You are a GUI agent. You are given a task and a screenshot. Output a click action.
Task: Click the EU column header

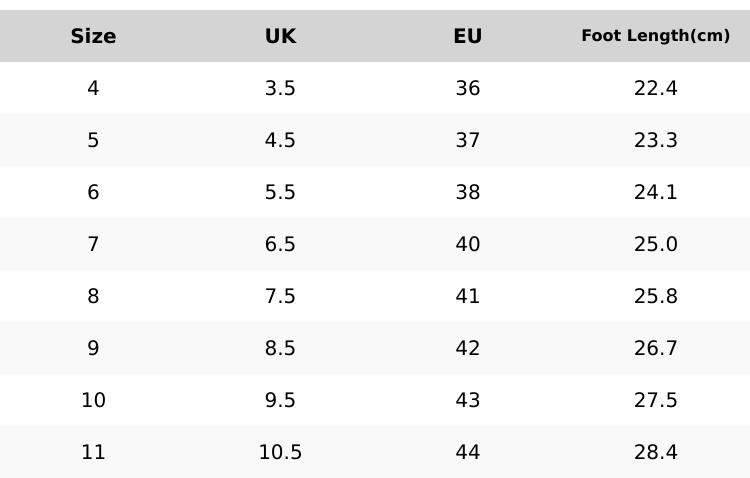pos(468,36)
